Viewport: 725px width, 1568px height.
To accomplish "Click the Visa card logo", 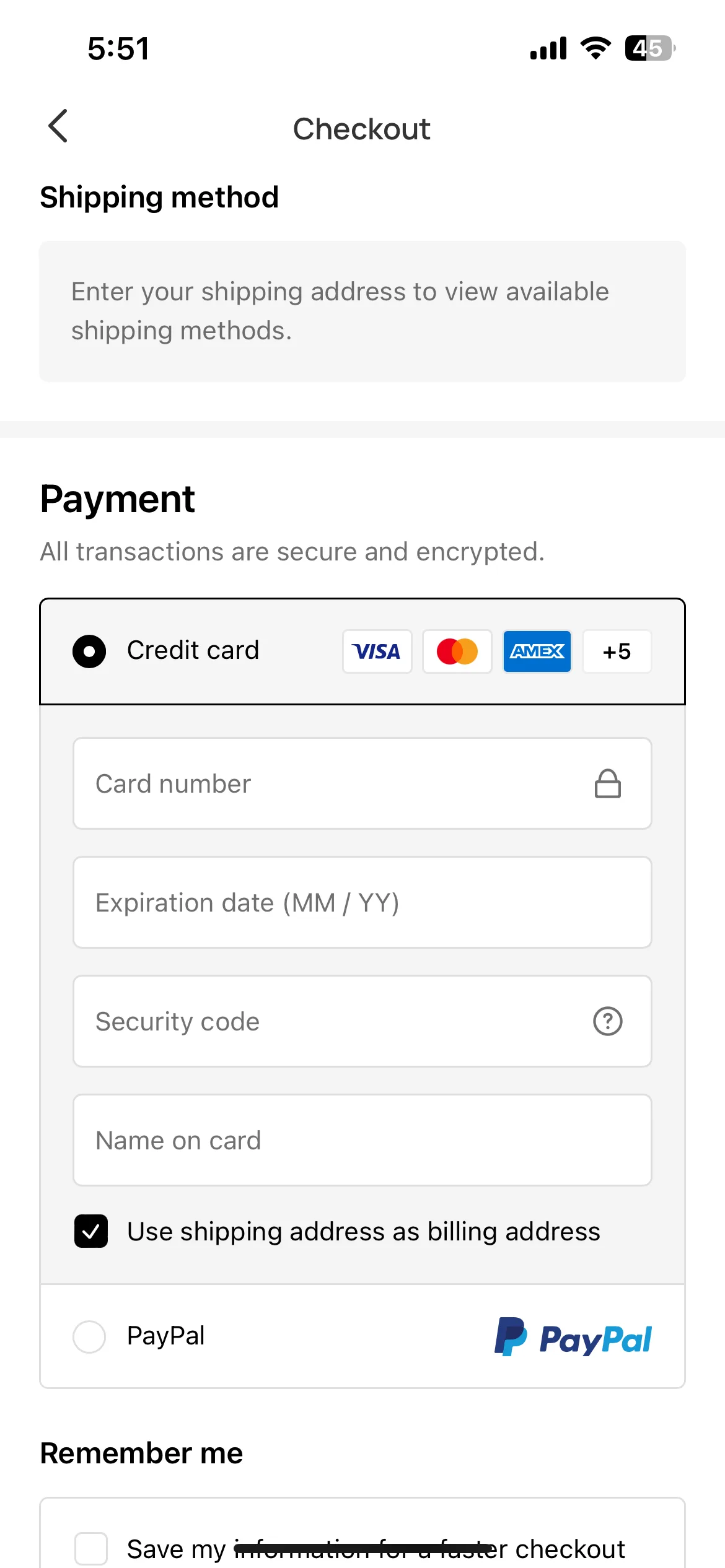I will pyautogui.click(x=377, y=651).
